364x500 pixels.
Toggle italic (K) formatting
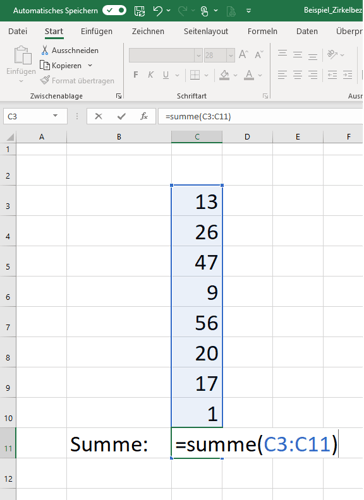pyautogui.click(x=151, y=75)
